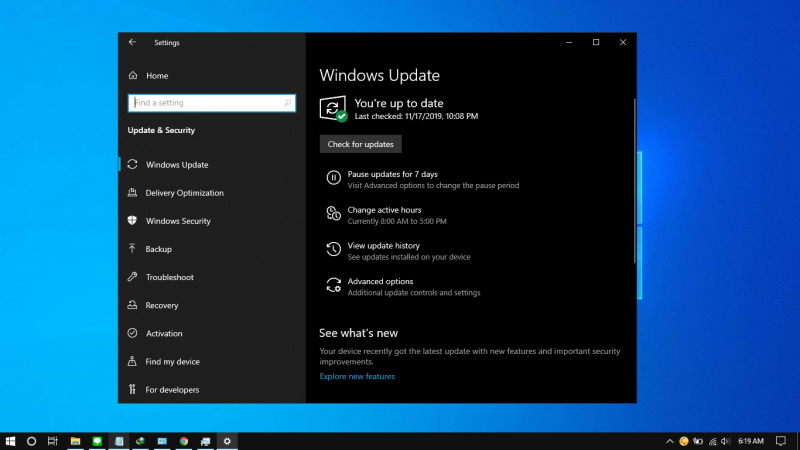Click the Recovery icon in sidebar
Screen dimensions: 800x450
point(132,305)
